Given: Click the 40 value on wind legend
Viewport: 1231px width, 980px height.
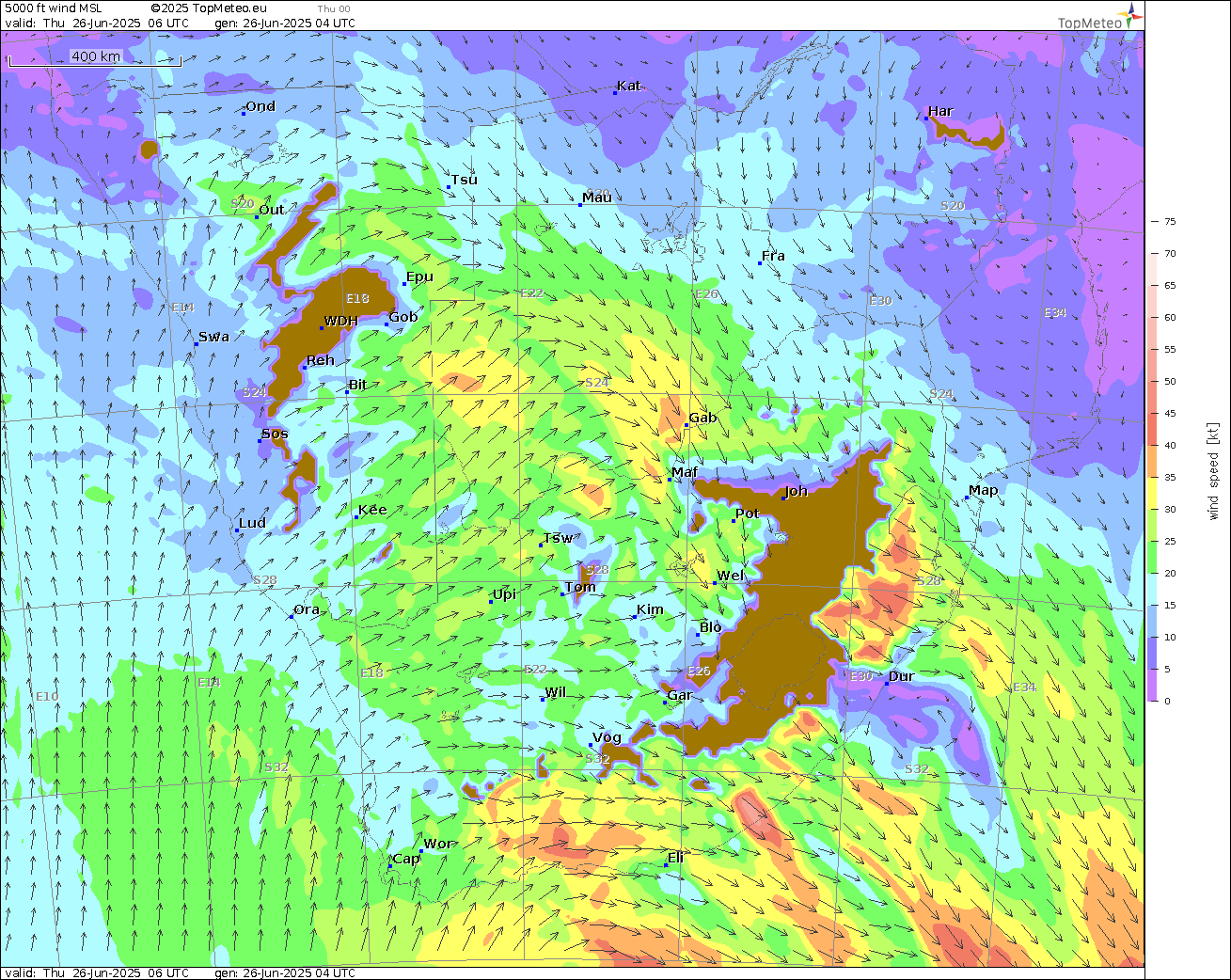Looking at the screenshot, I should tap(1170, 446).
